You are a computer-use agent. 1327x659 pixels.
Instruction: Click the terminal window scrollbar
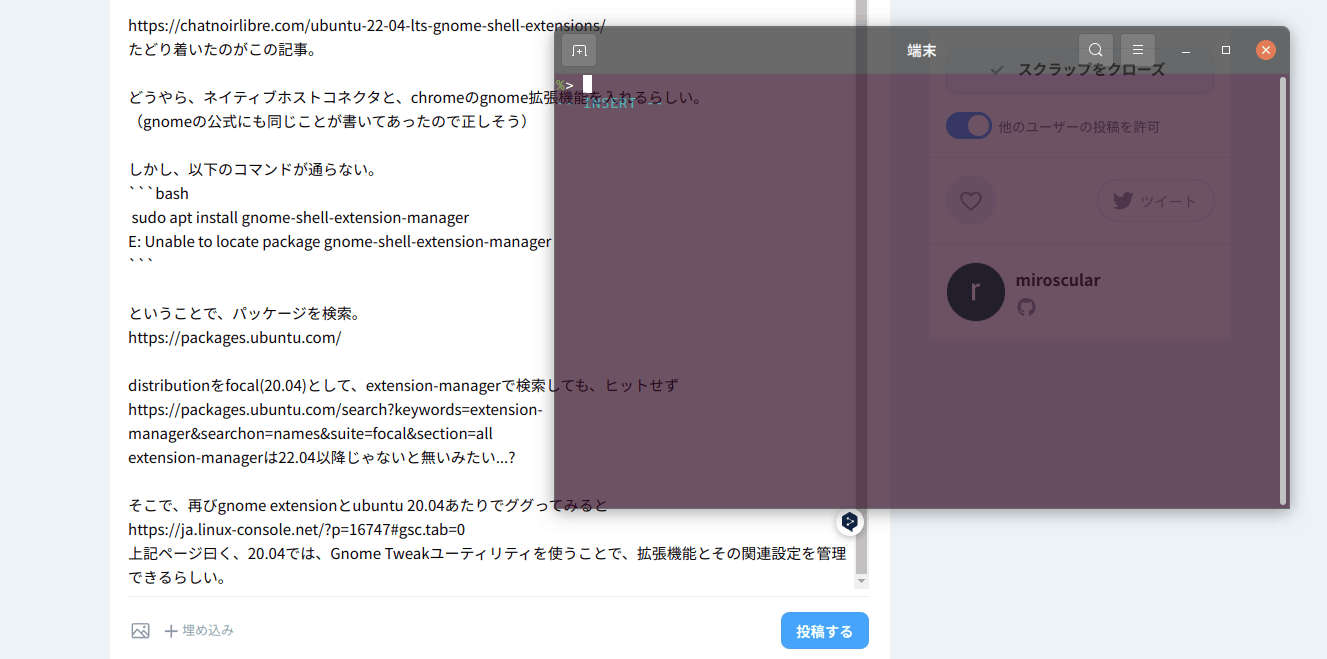tap(1283, 290)
